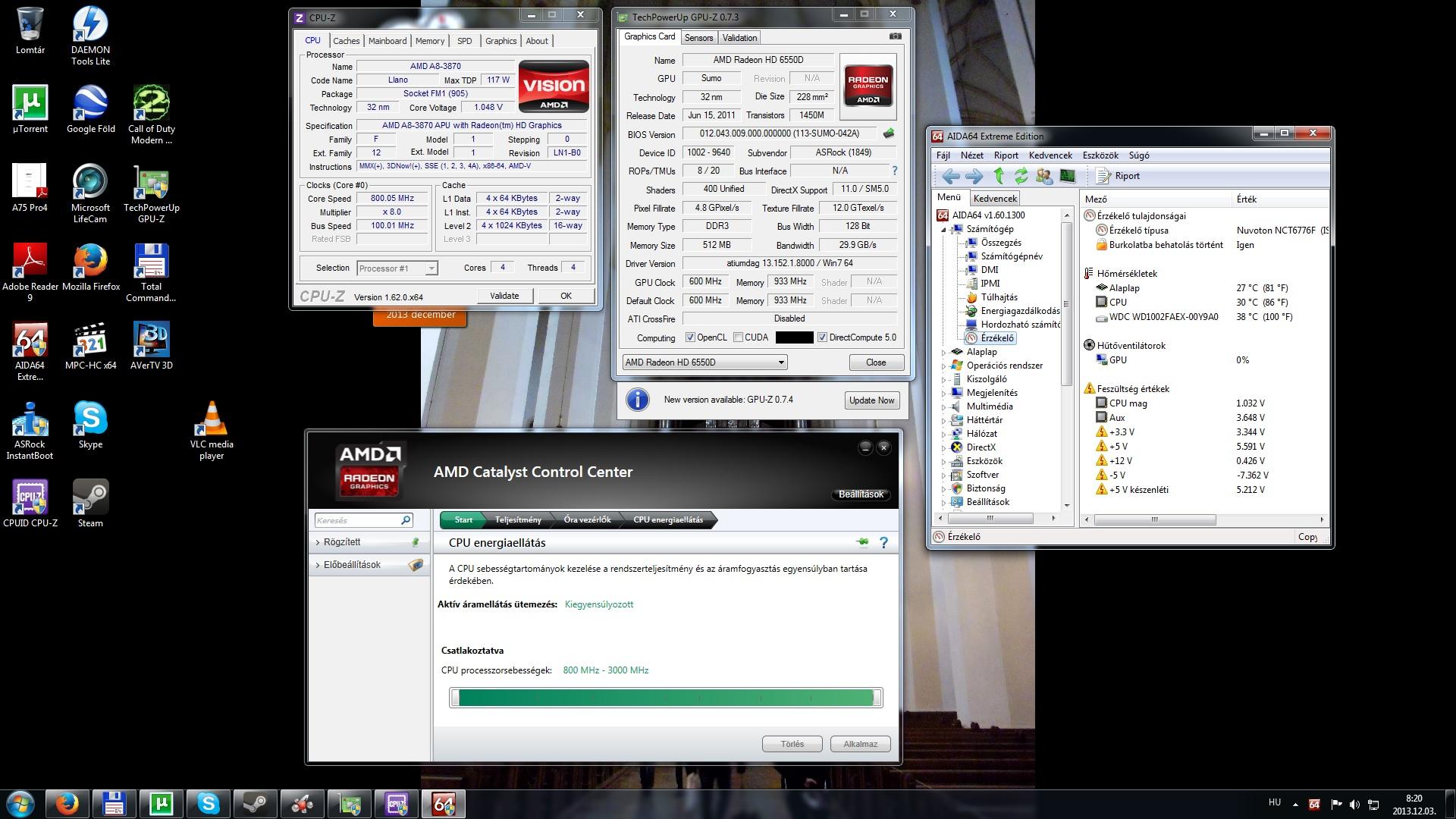Click the Forward arrow in AIDA64 toolbar
Screen dimensions: 1456x819
tap(974, 176)
